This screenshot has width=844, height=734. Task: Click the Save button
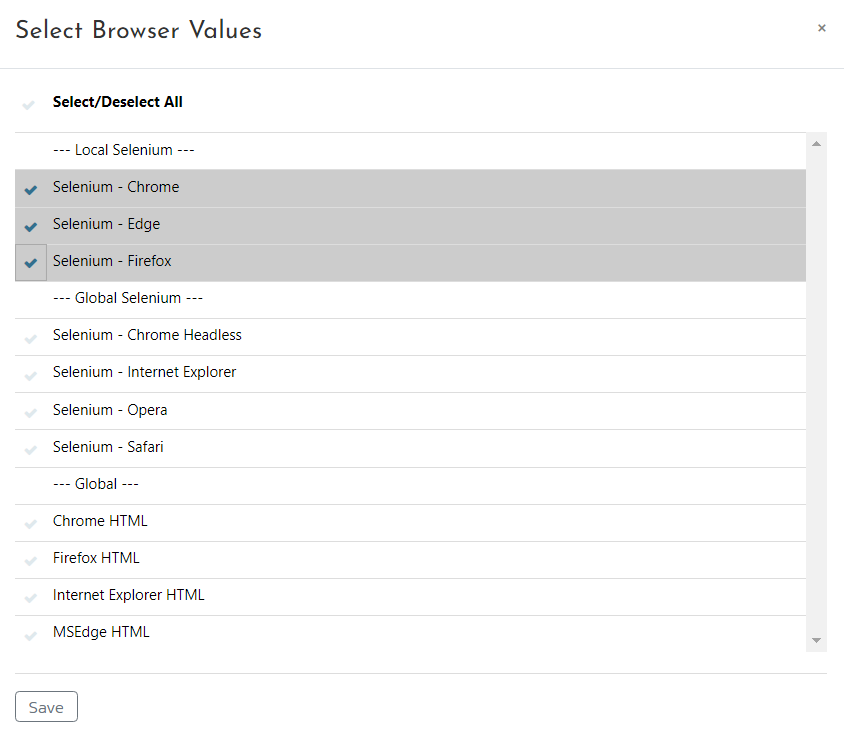click(46, 707)
